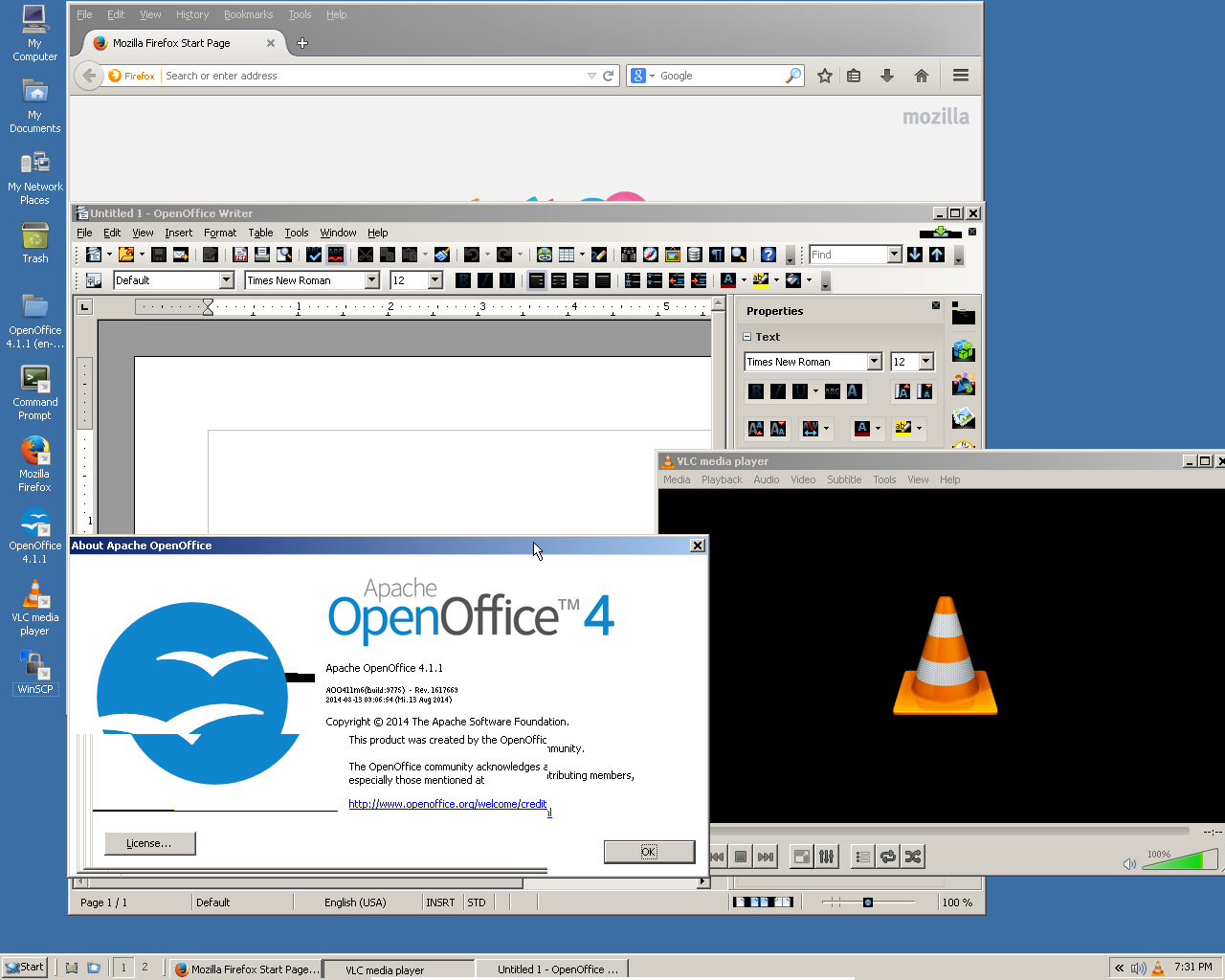Click the Insert Table icon
This screenshot has width=1225, height=980.
tap(567, 255)
